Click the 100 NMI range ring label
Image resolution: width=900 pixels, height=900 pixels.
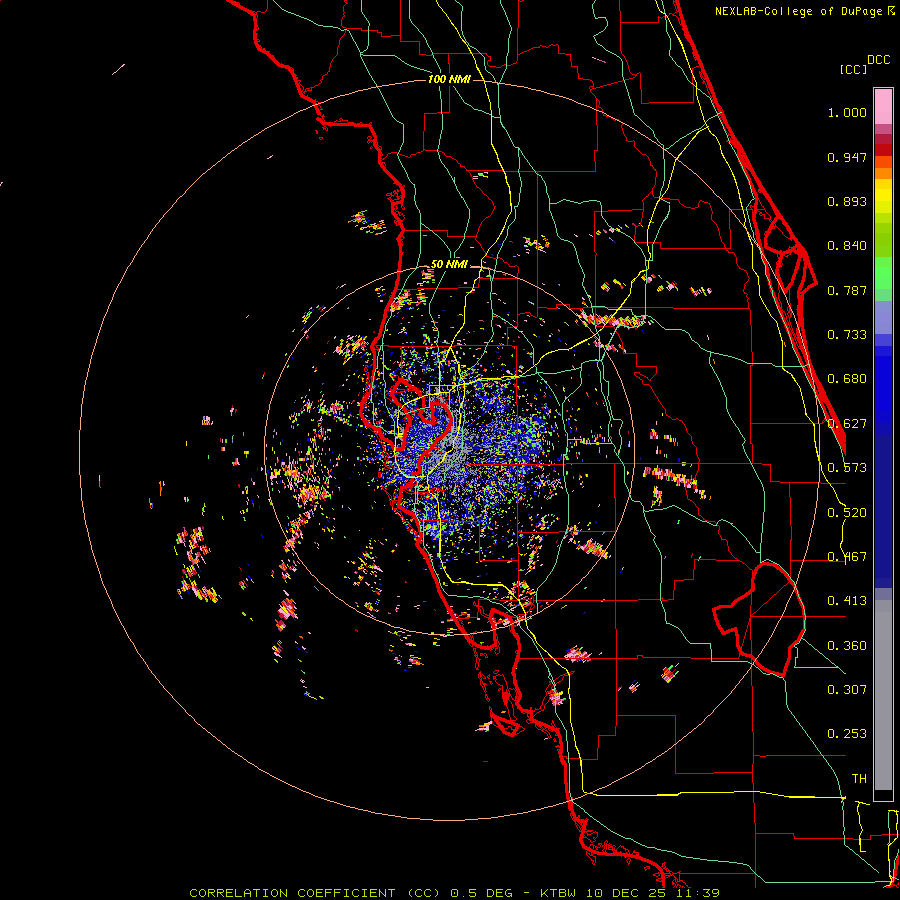tap(449, 79)
